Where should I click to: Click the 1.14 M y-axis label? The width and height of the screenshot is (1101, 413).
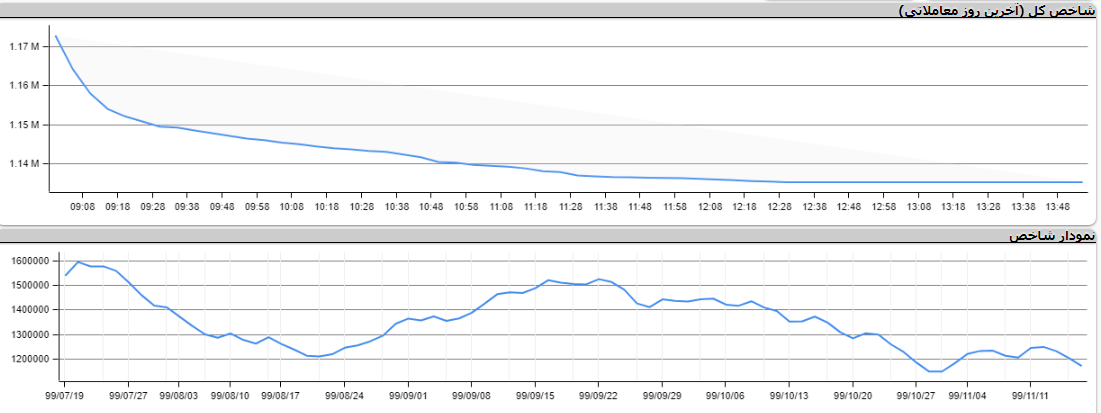click(x=23, y=163)
